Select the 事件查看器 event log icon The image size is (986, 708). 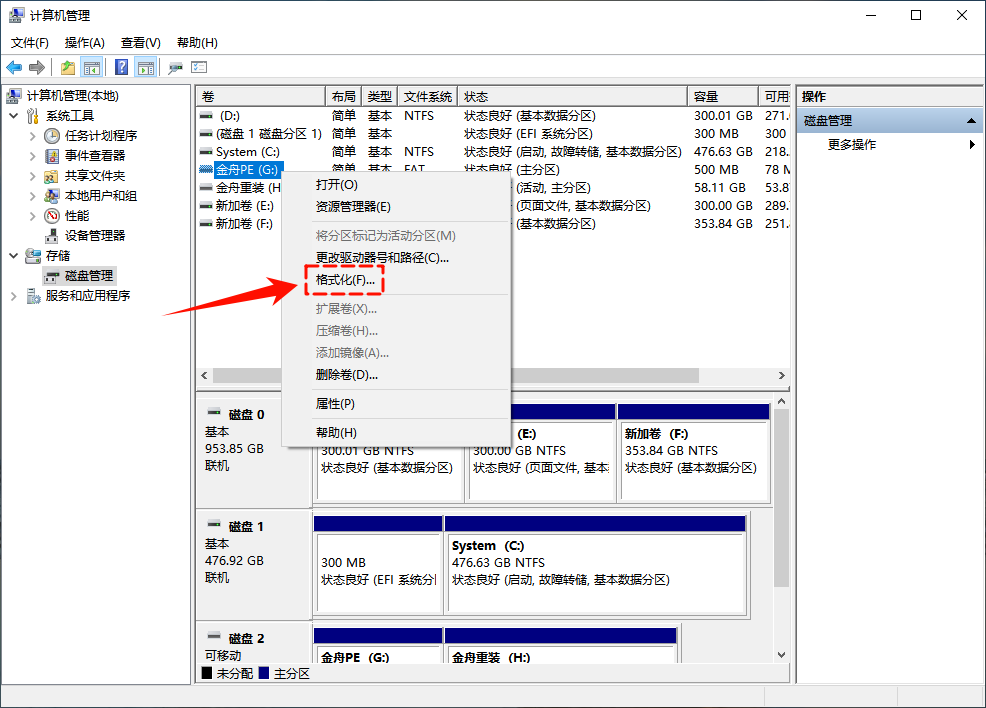click(x=53, y=155)
